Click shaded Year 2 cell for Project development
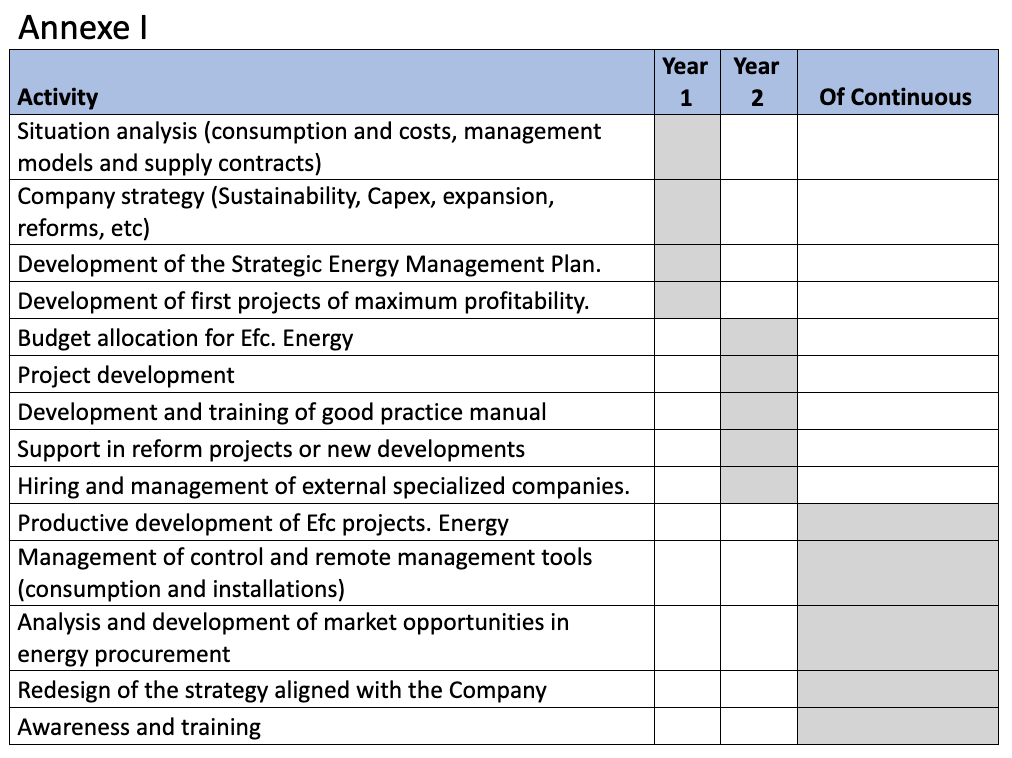Screen dimensions: 1012x758 (x=758, y=374)
